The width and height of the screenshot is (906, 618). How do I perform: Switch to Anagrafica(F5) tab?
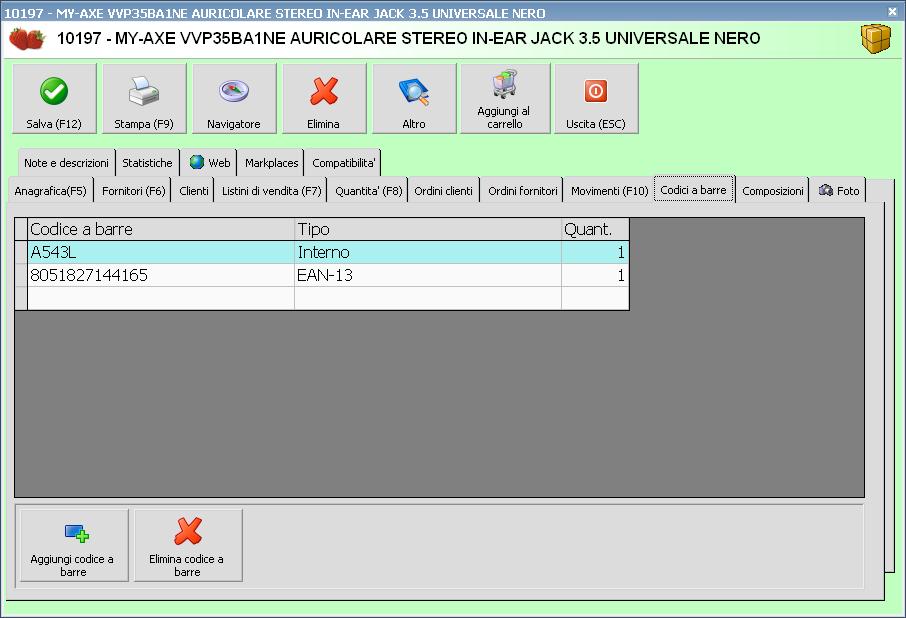coord(50,191)
